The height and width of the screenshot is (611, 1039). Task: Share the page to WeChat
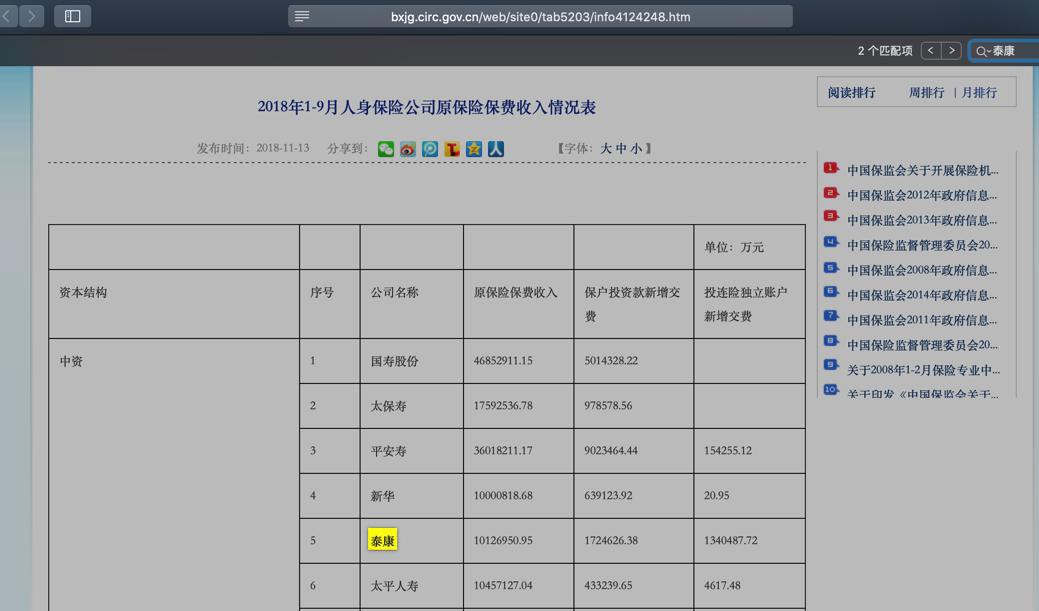pyautogui.click(x=386, y=149)
